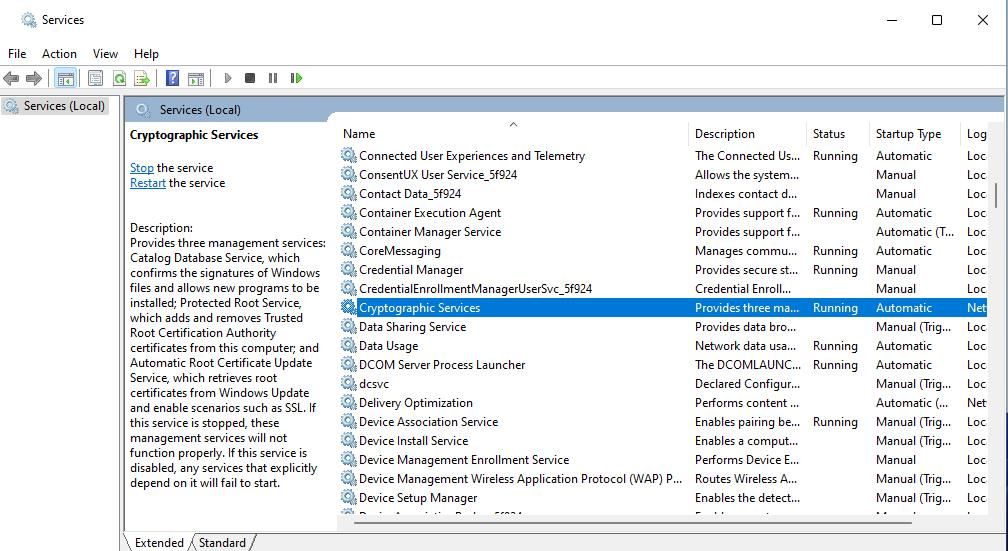Click the Back arrow in the toolbar

click(x=12, y=78)
